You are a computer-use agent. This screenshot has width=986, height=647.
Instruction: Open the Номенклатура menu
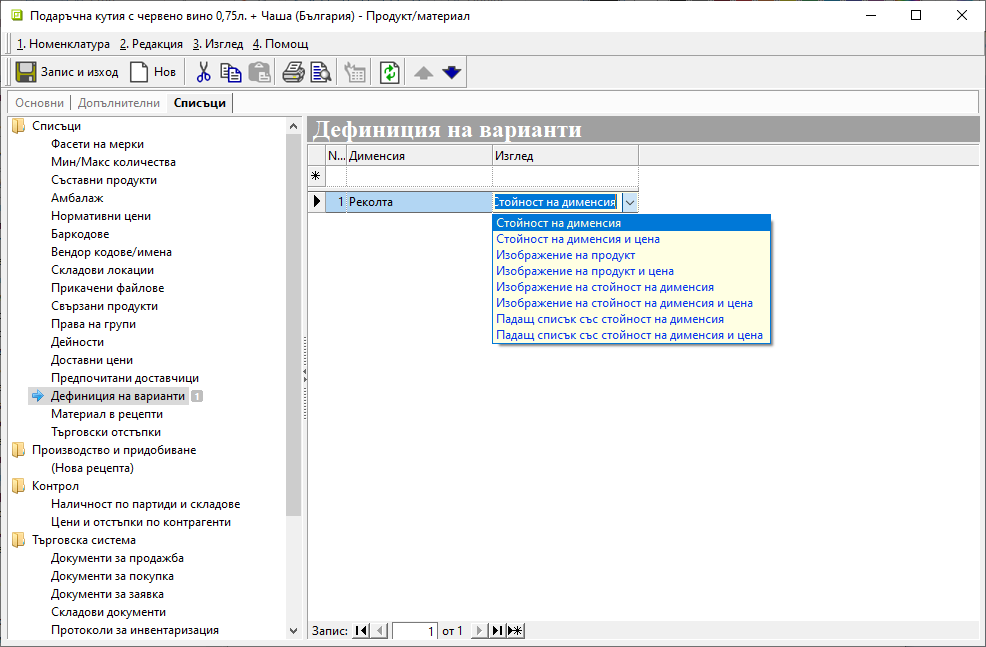coord(62,44)
